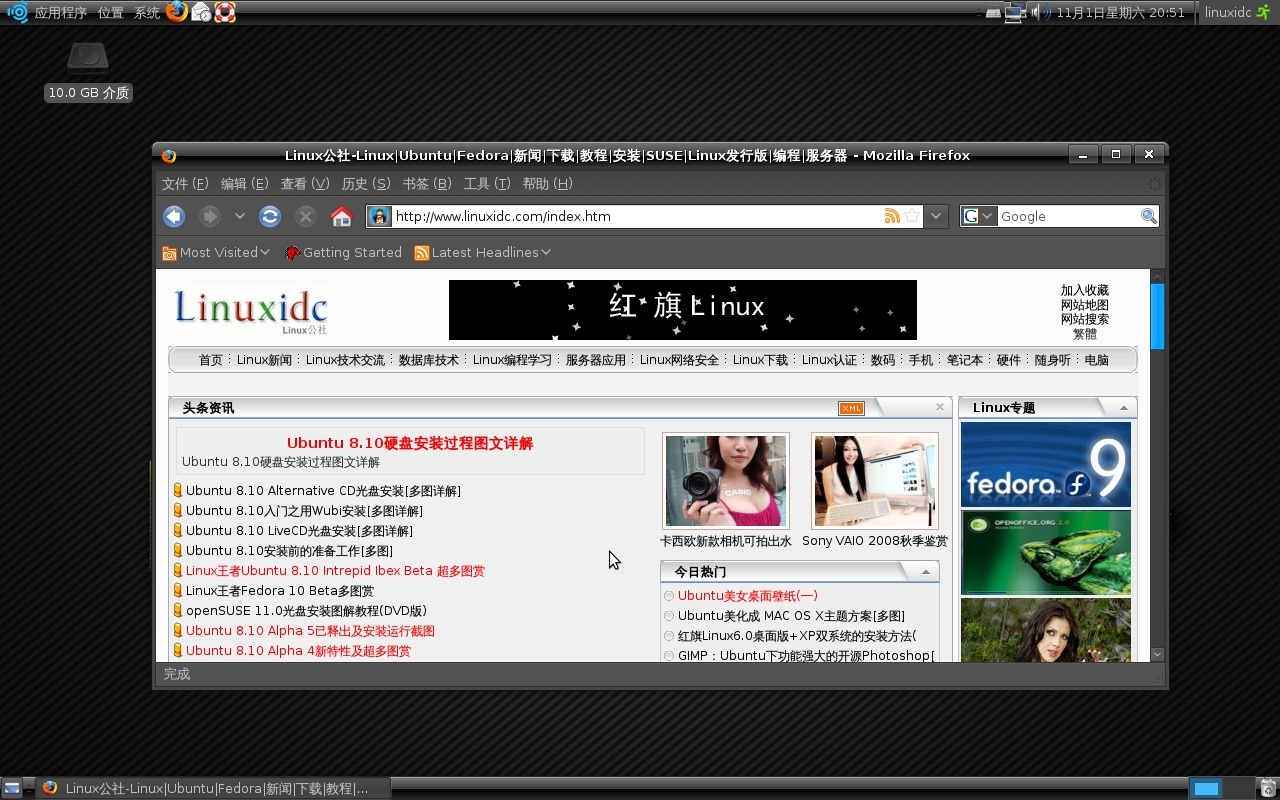This screenshot has height=800, width=1280.
Task: Go to the Firefox home page
Action: 342,216
